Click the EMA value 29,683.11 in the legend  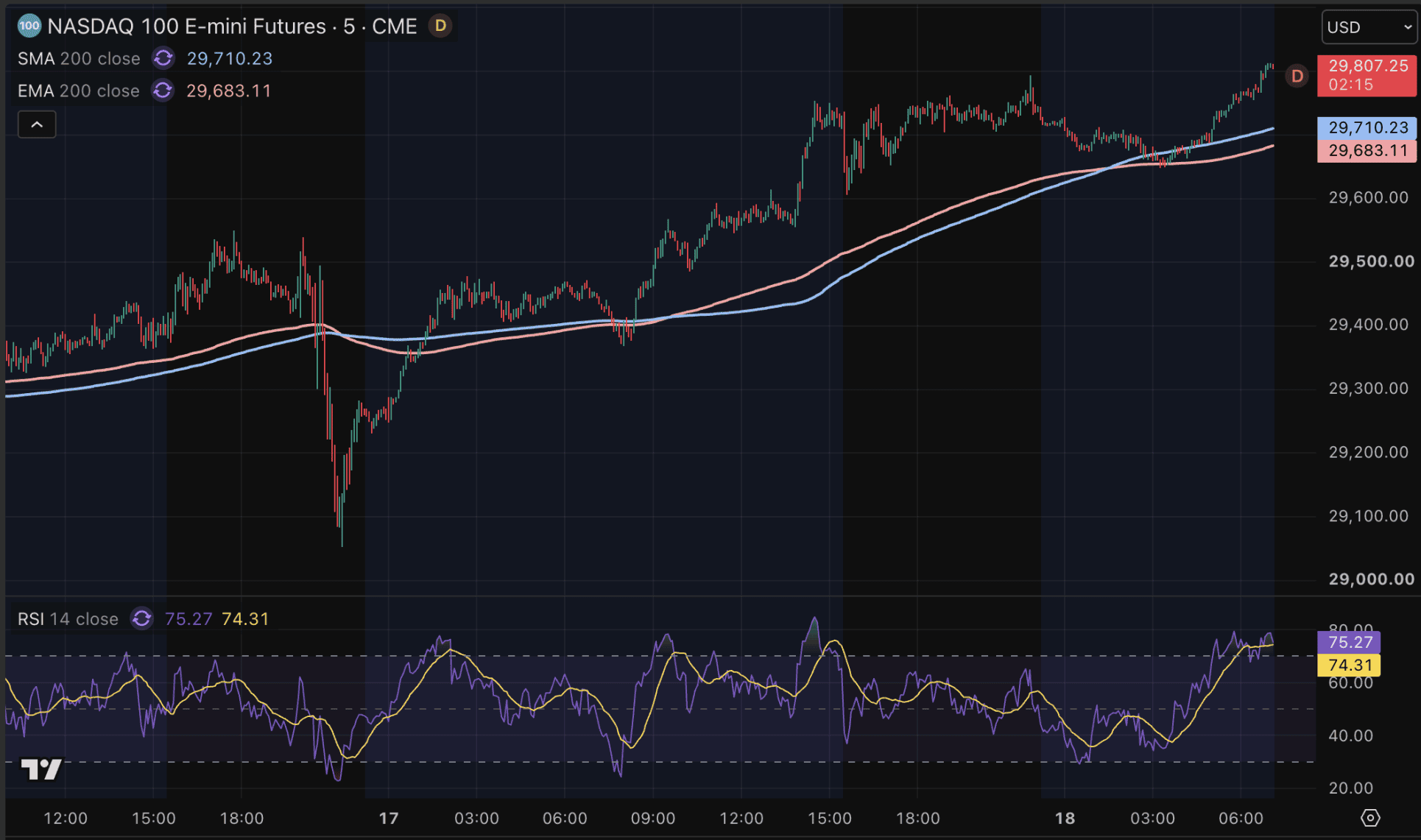[x=229, y=91]
